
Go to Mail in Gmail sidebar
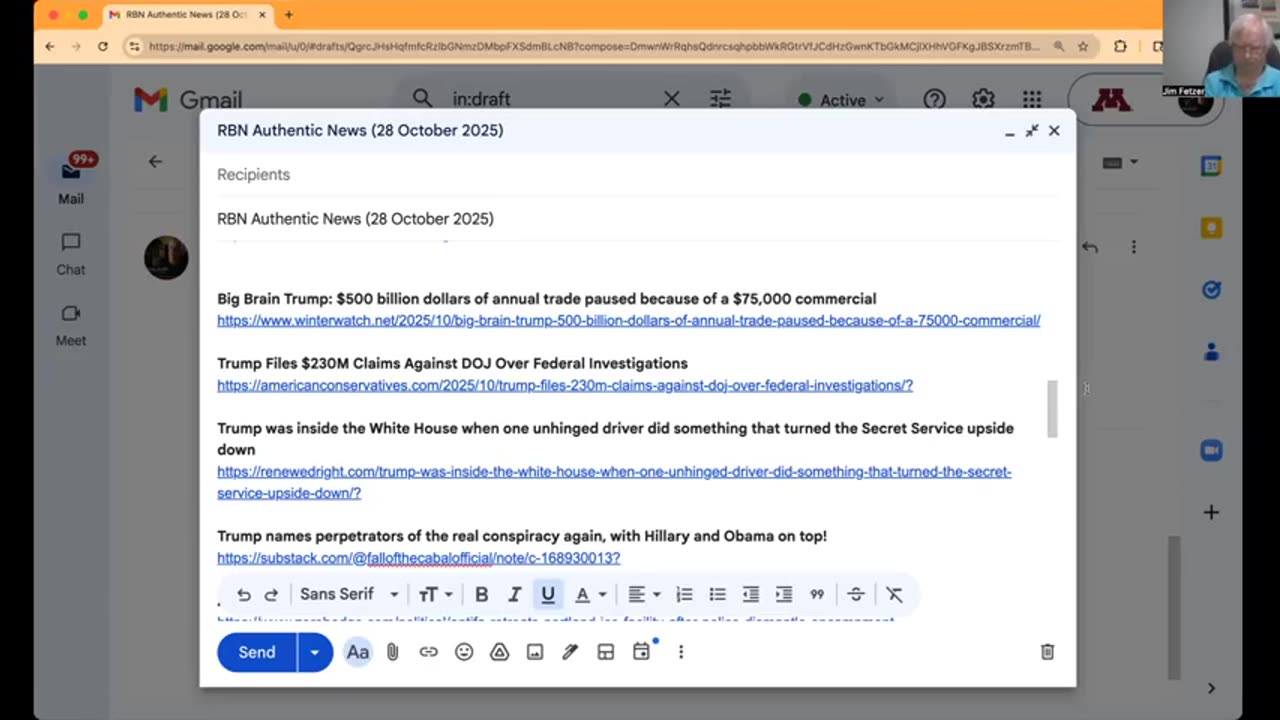[70, 180]
